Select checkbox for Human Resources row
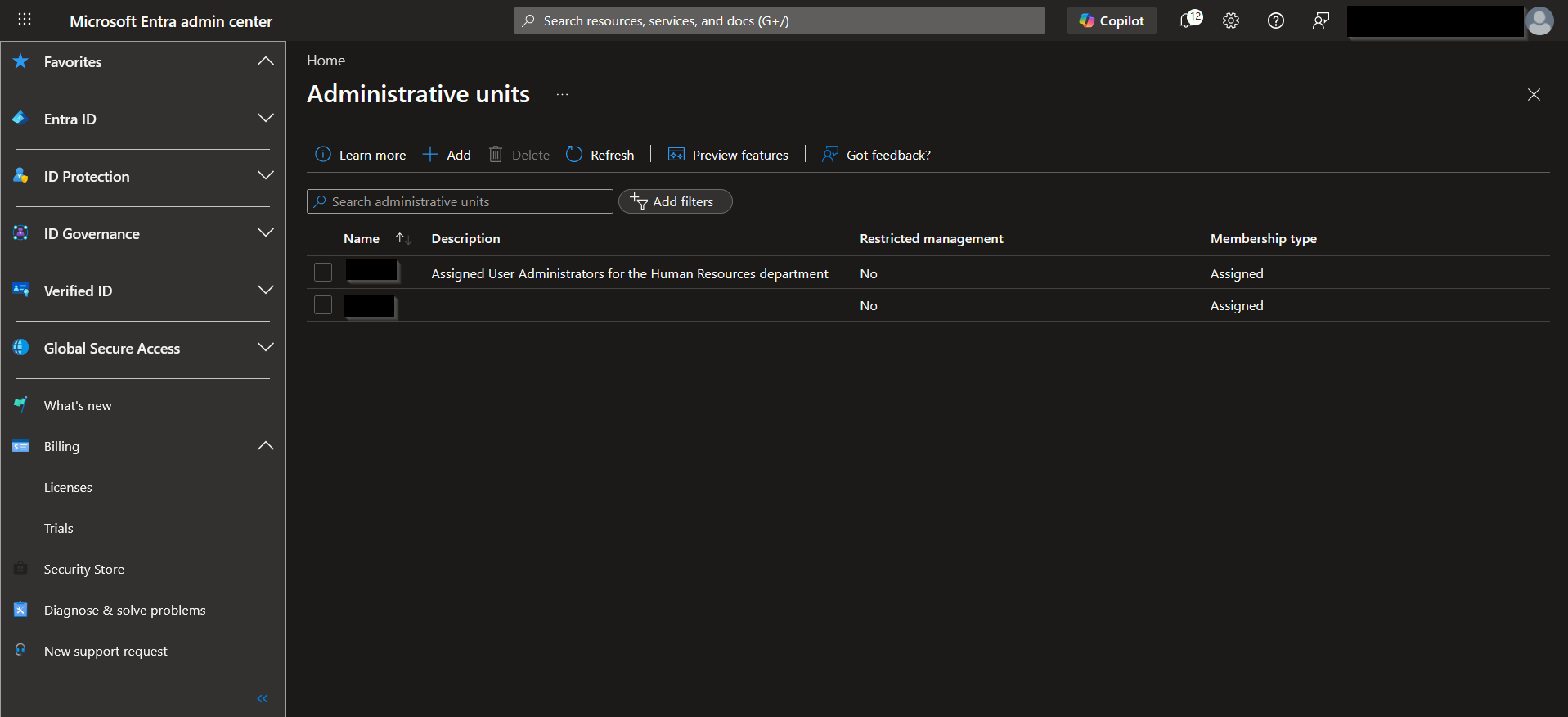1568x717 pixels. (323, 272)
